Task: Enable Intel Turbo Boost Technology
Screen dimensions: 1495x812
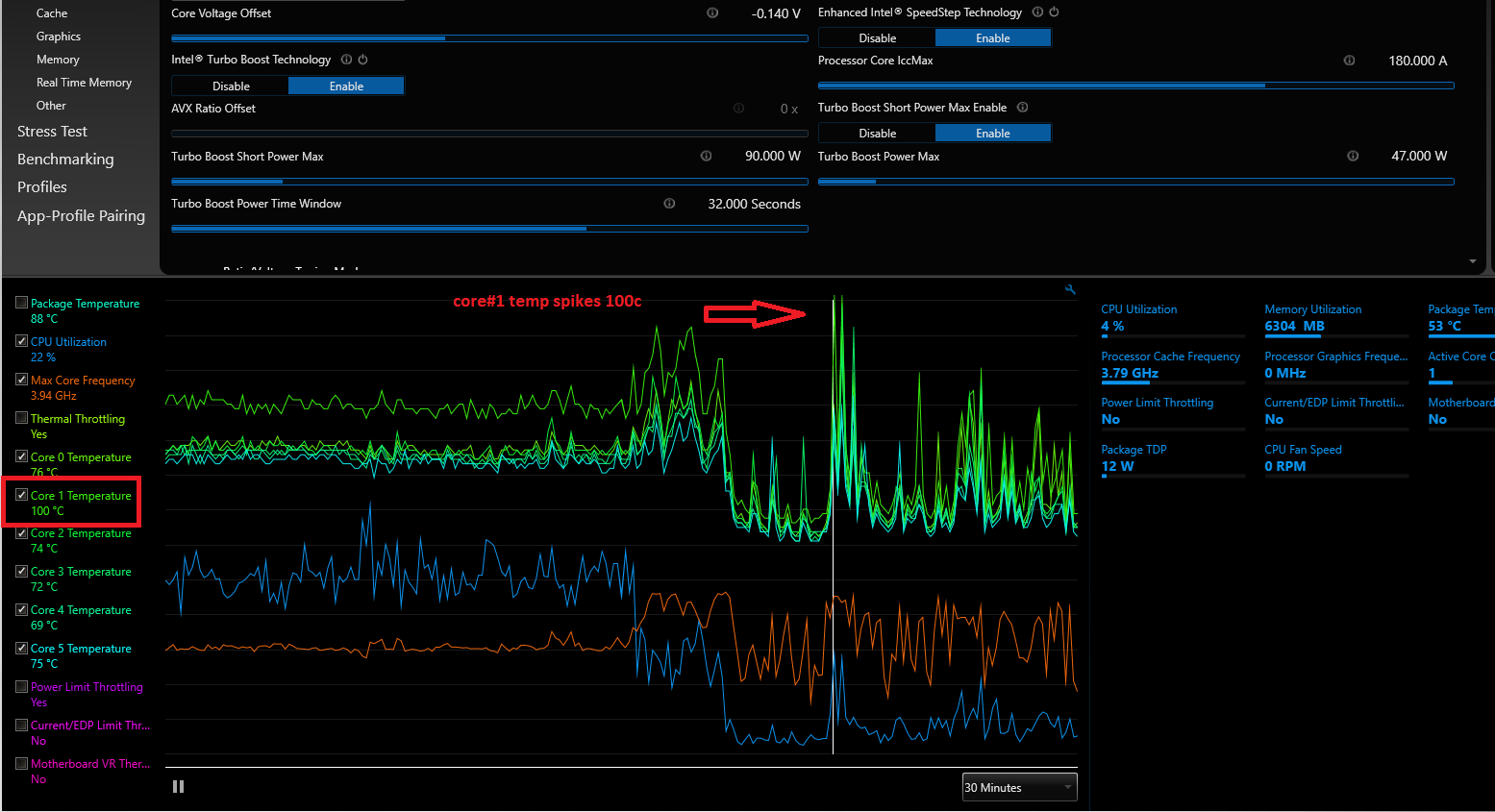Action: [x=346, y=86]
